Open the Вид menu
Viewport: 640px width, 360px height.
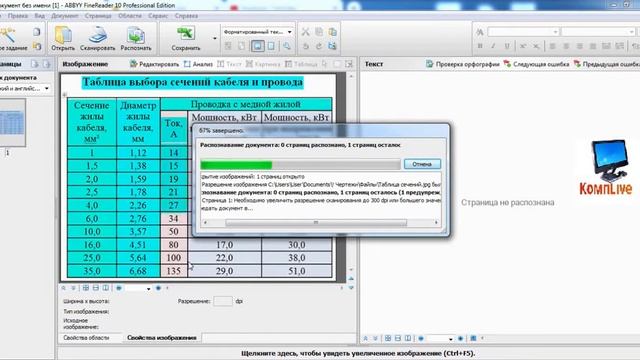pyautogui.click(x=39, y=16)
